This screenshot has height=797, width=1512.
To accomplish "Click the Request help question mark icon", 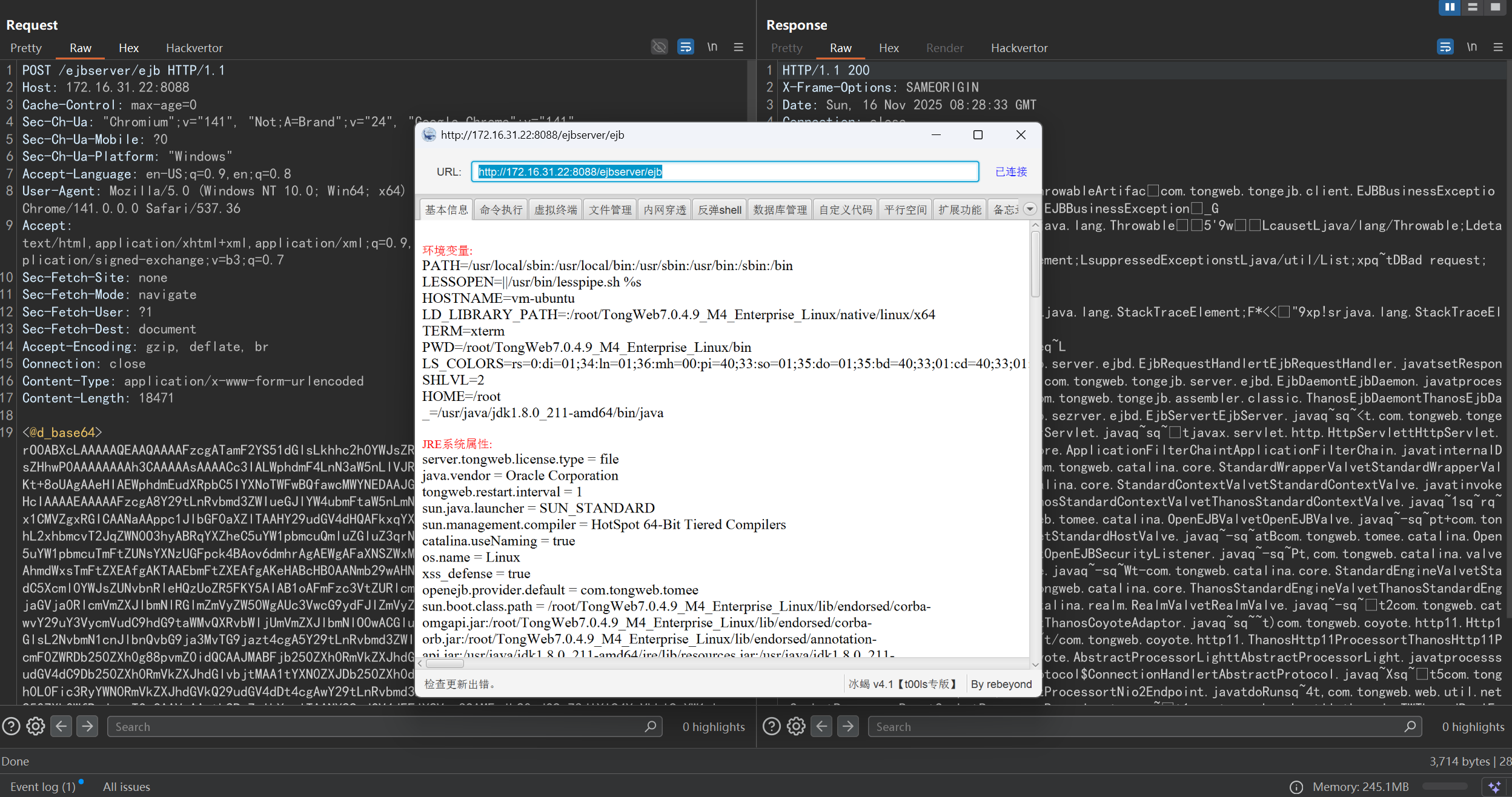I will click(x=11, y=726).
